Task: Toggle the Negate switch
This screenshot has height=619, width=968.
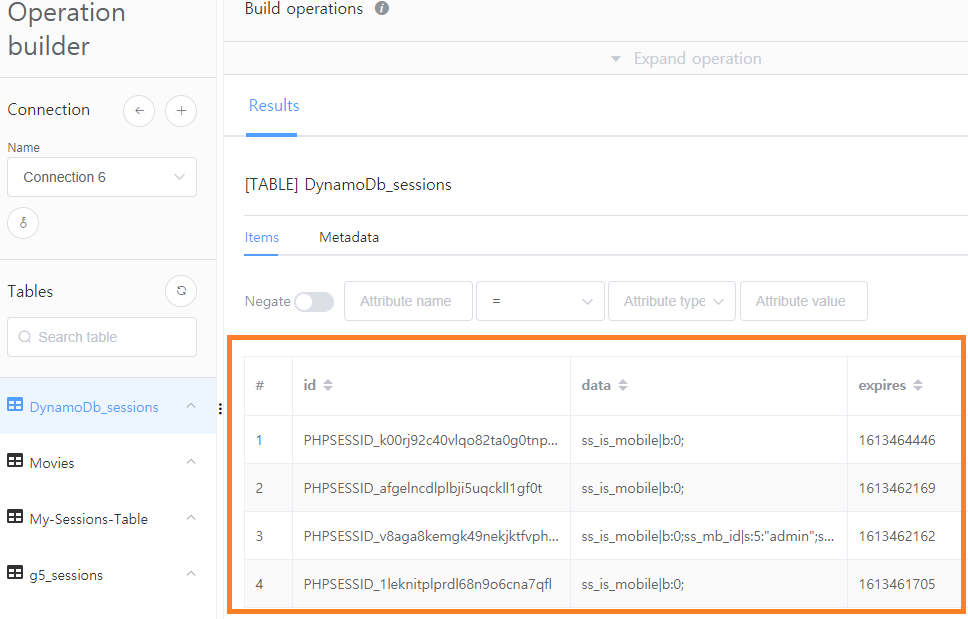Action: (314, 301)
